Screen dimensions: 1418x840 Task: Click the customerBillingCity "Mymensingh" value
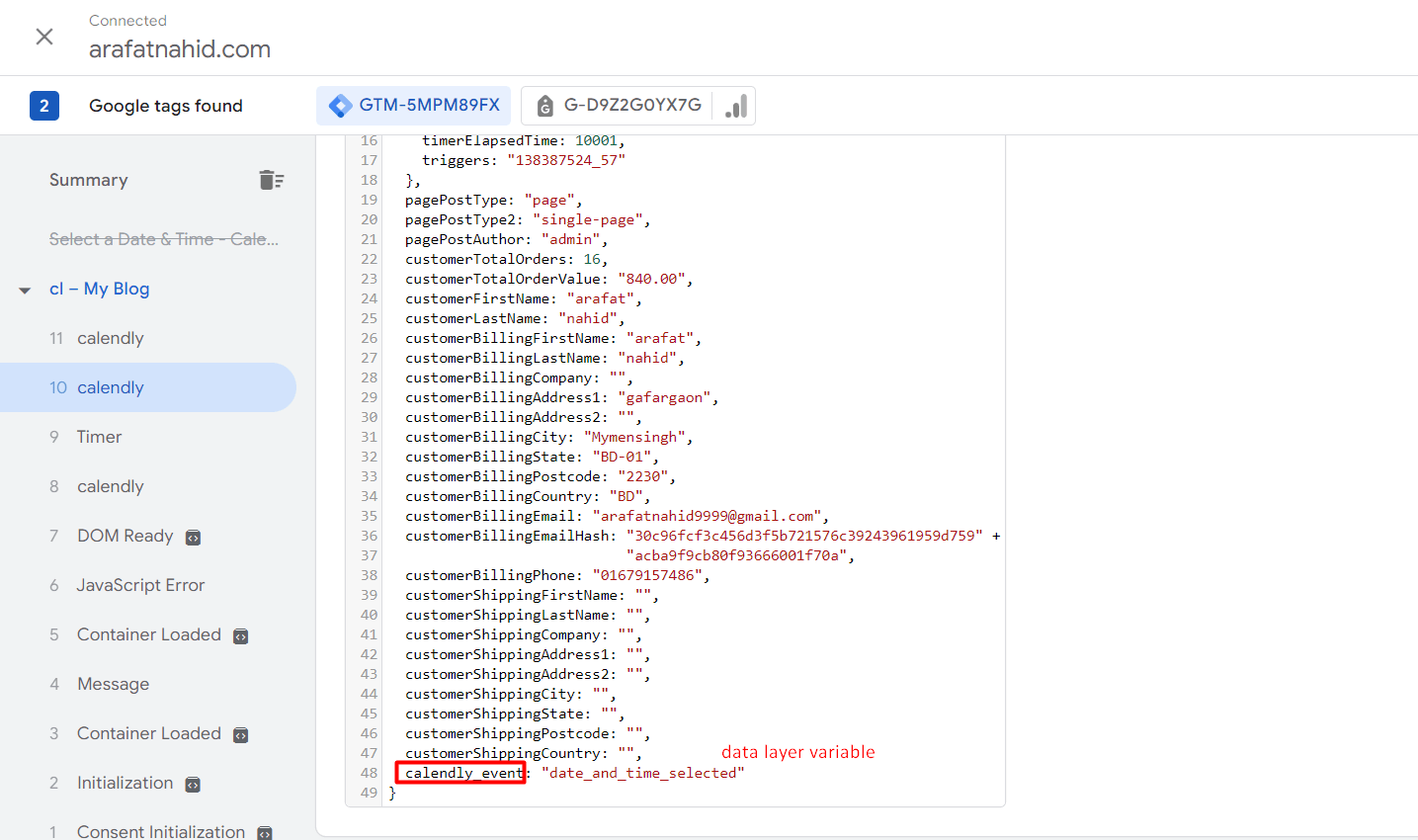[x=634, y=437]
